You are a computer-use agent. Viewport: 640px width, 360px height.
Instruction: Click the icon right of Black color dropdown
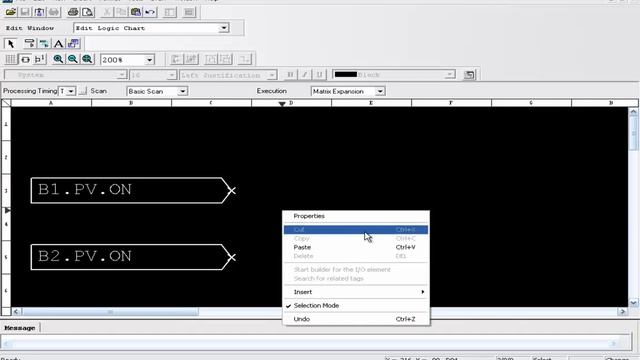469,75
